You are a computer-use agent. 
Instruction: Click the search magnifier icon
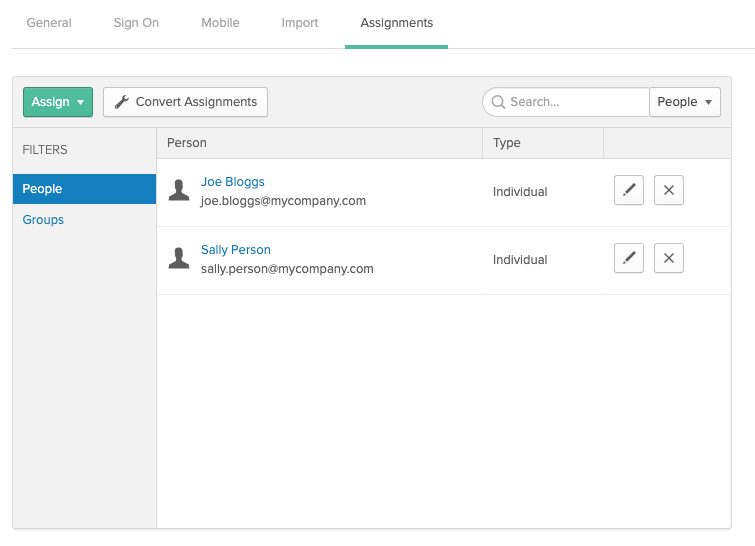click(x=498, y=102)
